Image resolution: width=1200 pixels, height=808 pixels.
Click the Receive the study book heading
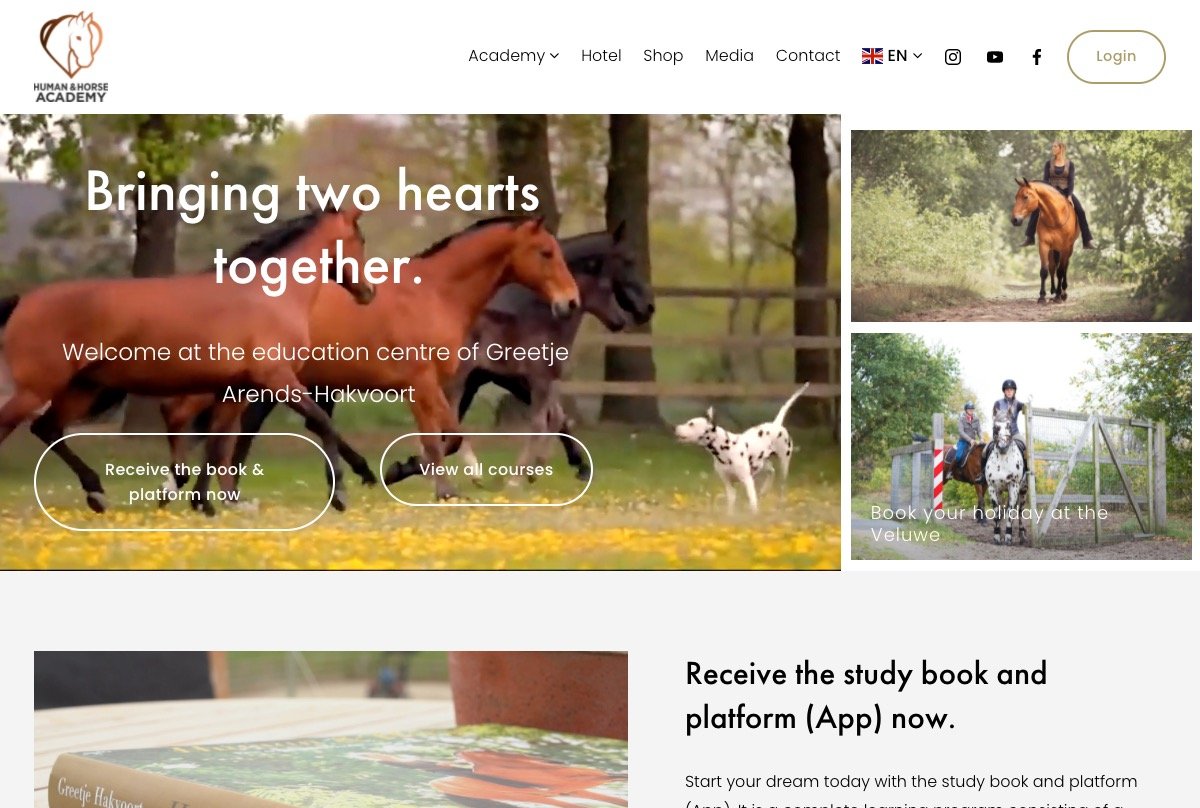pos(866,695)
